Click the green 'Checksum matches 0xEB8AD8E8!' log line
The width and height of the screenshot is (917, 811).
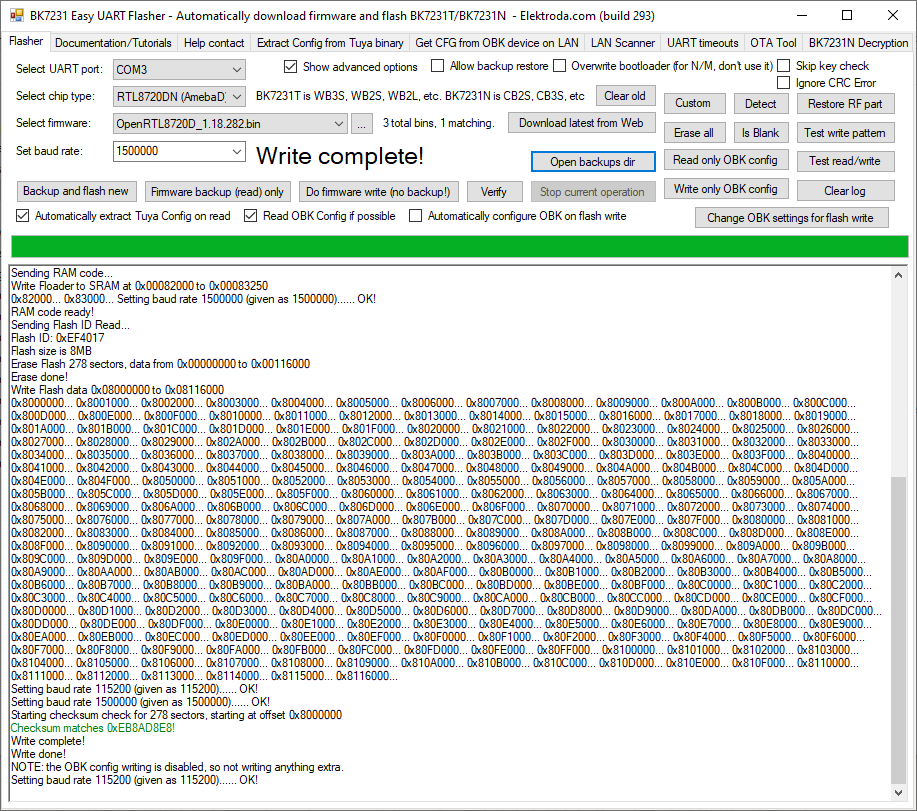point(92,728)
